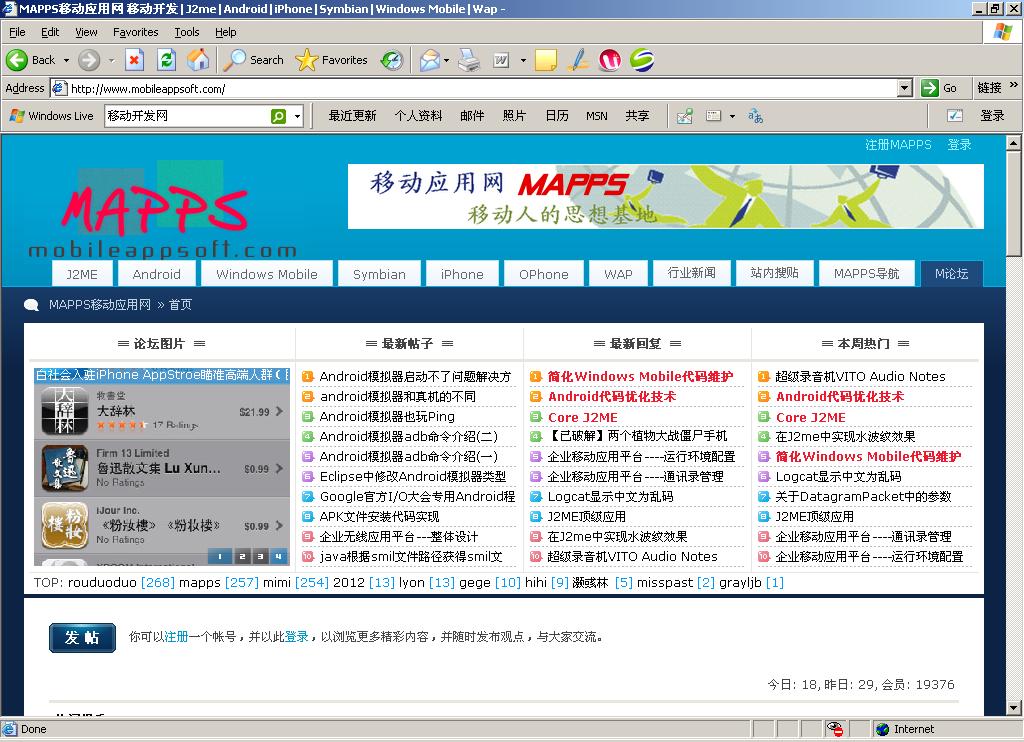1024x742 pixels.
Task: Click the Windows Live translate icon
Action: tap(756, 116)
